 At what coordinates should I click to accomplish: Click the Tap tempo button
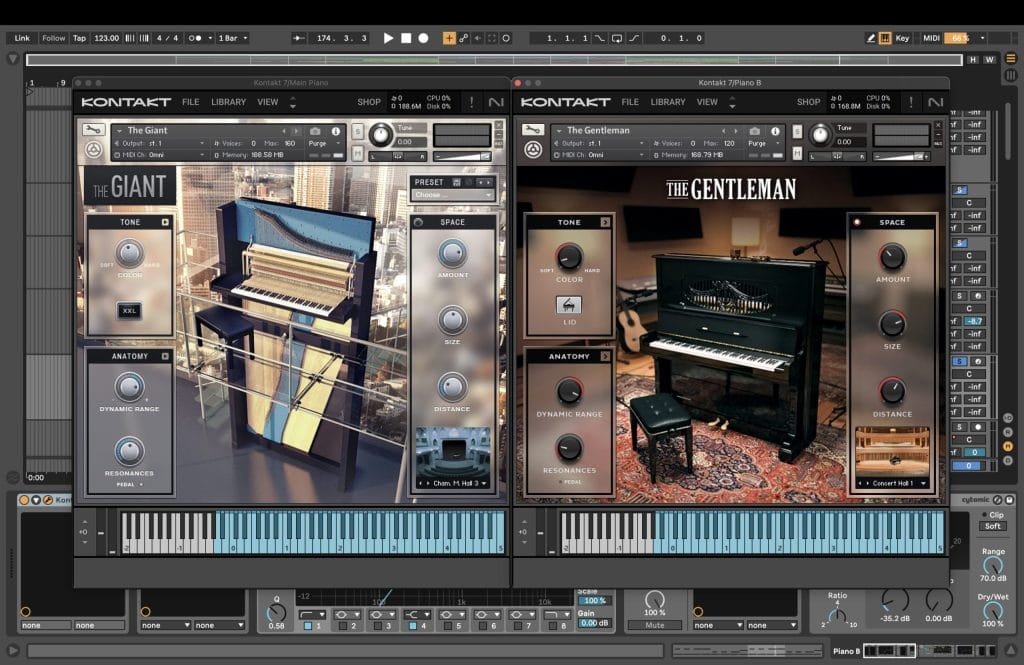[79, 38]
